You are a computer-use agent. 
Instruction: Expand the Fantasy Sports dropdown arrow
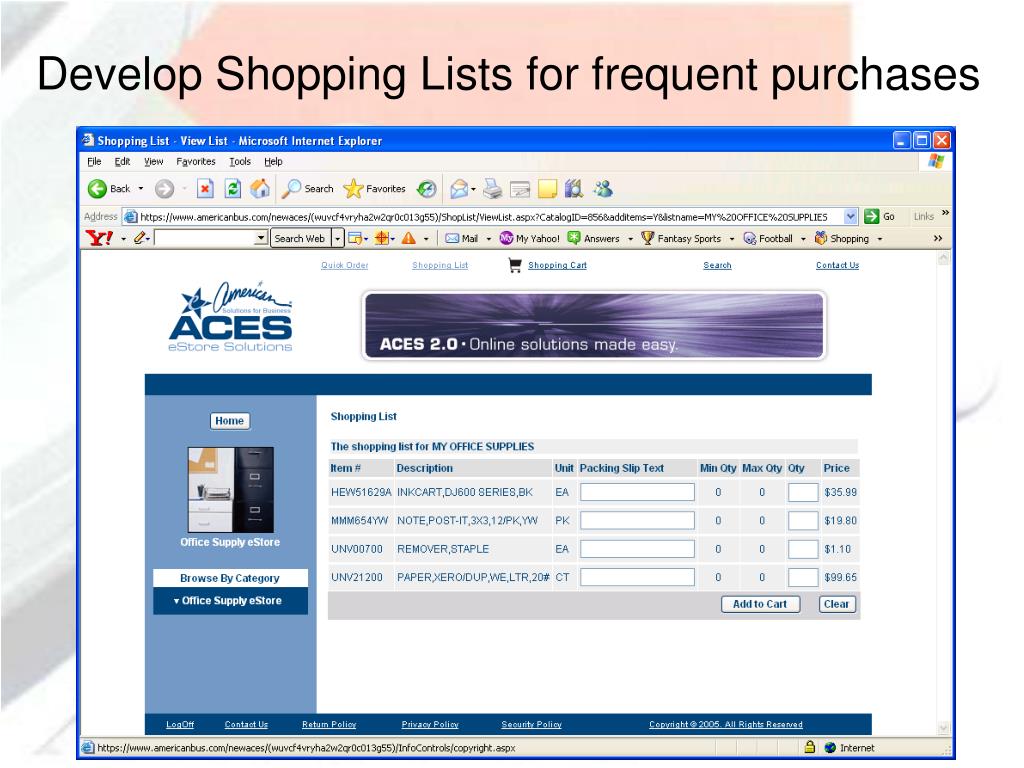[731, 239]
